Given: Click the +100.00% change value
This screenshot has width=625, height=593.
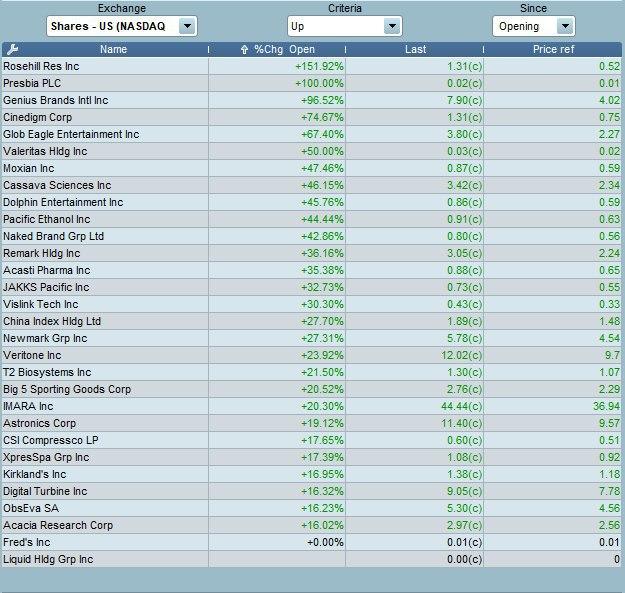Looking at the screenshot, I should [x=319, y=83].
